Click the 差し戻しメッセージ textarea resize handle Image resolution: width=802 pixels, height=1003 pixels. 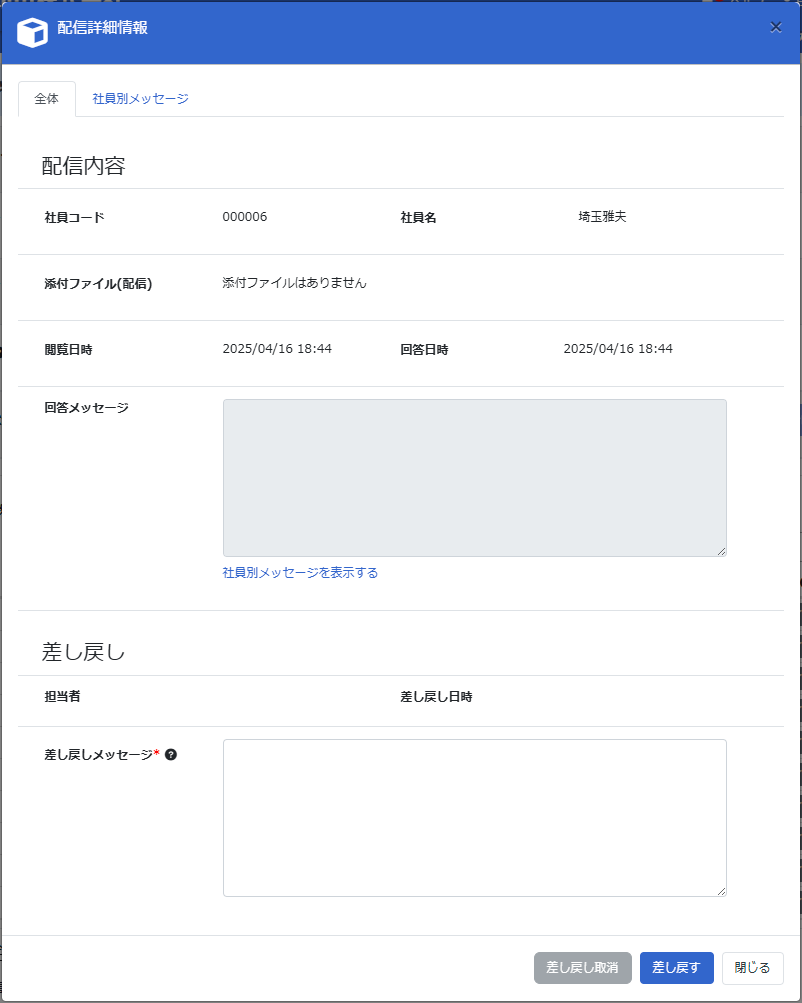click(720, 890)
